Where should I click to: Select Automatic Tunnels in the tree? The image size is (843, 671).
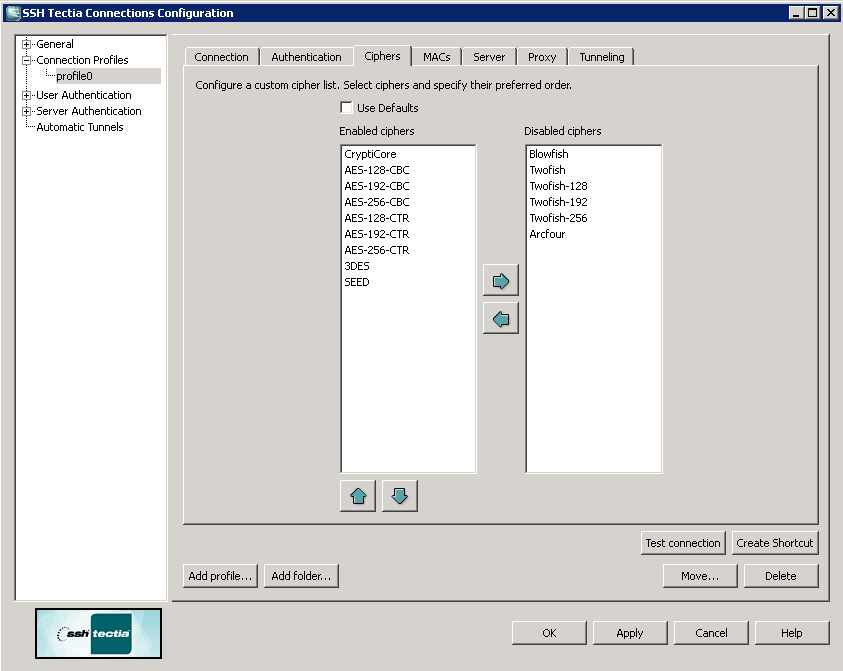click(x=80, y=127)
